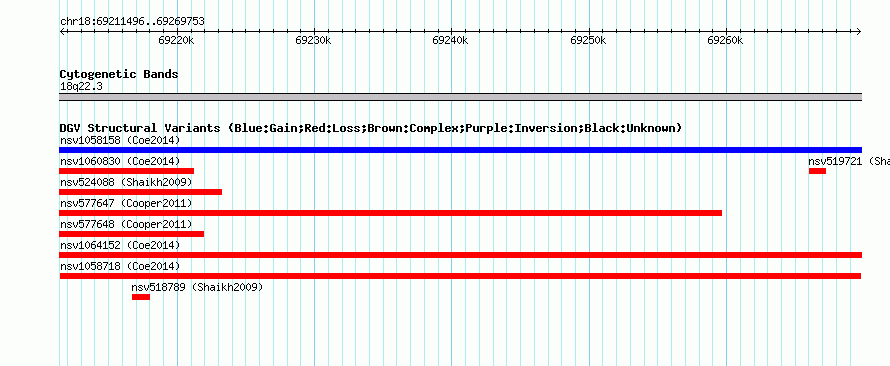The image size is (890, 366).
Task: Open the nsv1060830 (Coe2014) label
Action: [120, 161]
